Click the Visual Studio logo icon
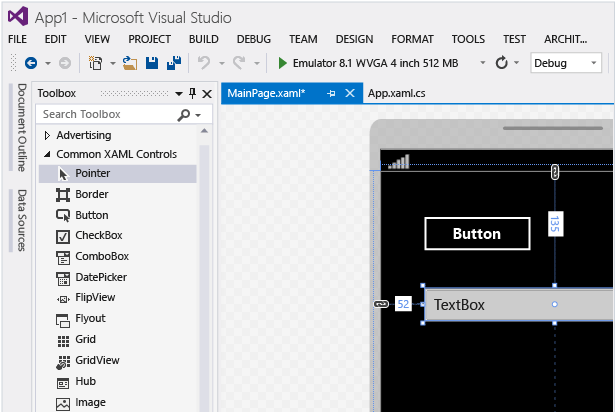The height and width of the screenshot is (412, 616). click(x=18, y=16)
